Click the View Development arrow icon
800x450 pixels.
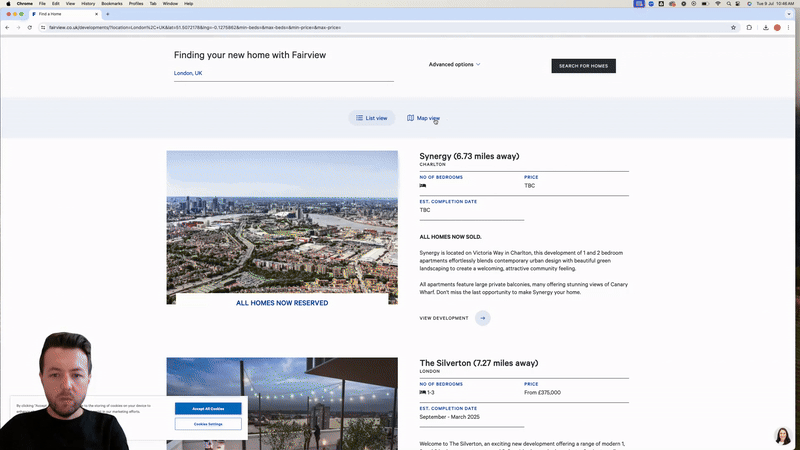pos(483,318)
